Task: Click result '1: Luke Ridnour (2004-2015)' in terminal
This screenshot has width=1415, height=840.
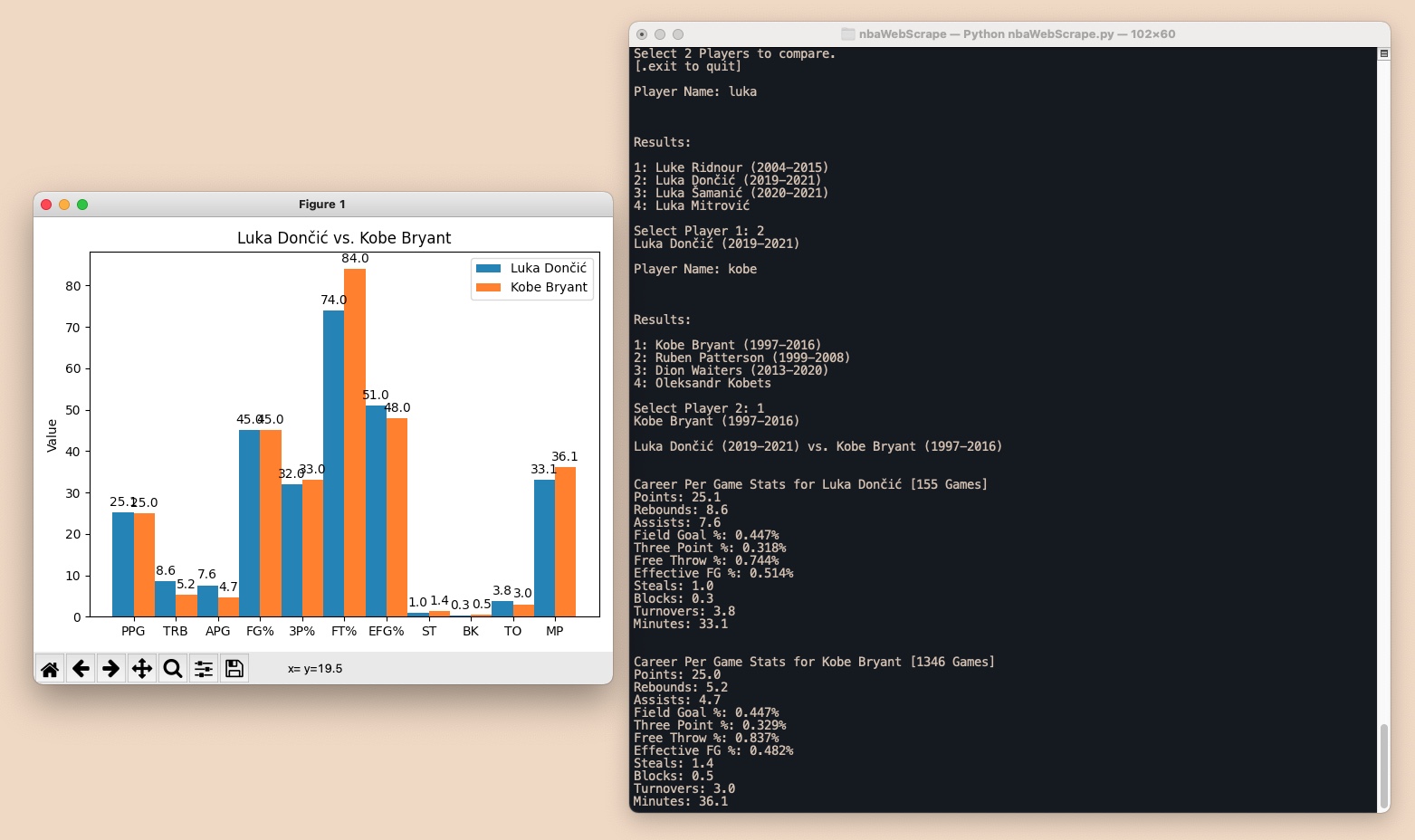Action: [x=731, y=167]
